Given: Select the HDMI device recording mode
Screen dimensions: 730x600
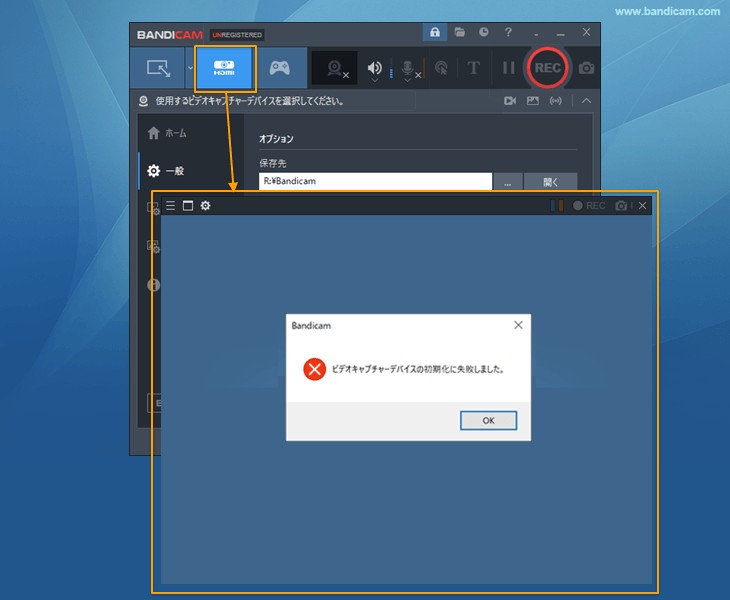Looking at the screenshot, I should [x=224, y=68].
